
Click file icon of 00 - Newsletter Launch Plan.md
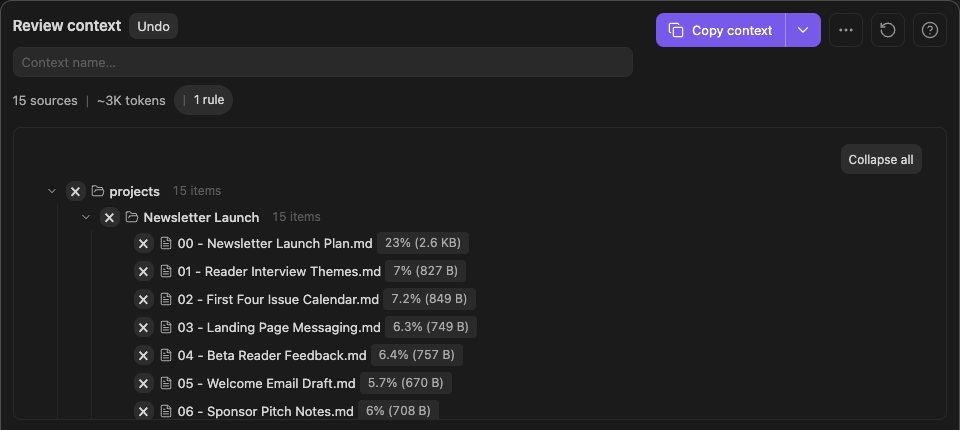pos(165,243)
